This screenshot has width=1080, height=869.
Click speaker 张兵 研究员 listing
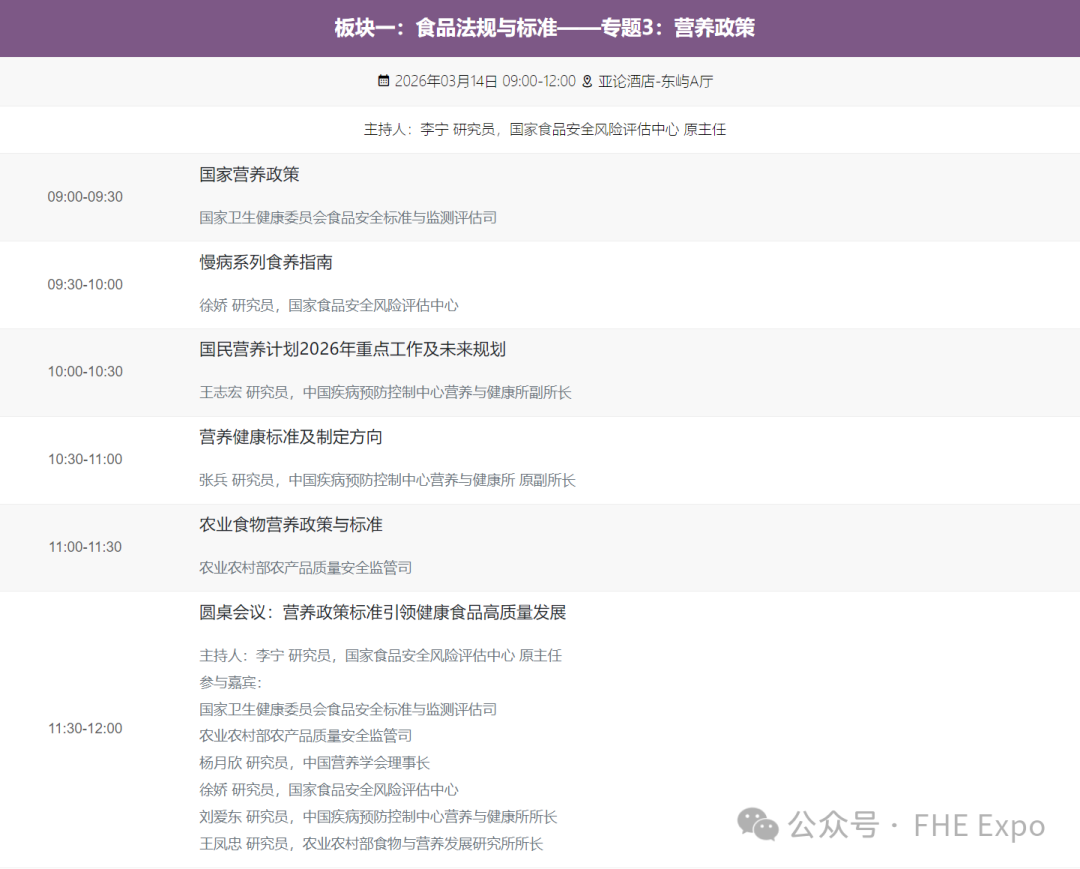click(386, 480)
